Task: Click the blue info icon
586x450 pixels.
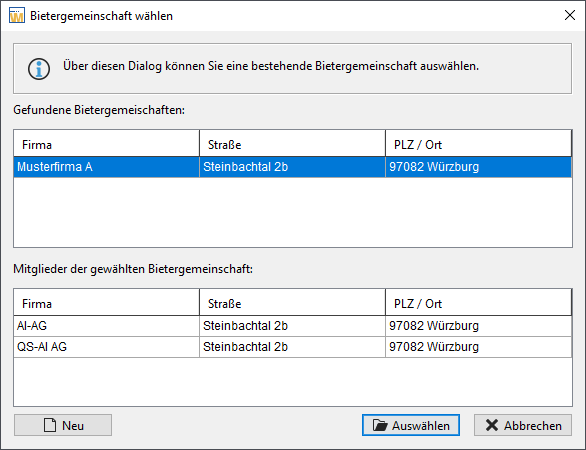Action: coord(39,69)
